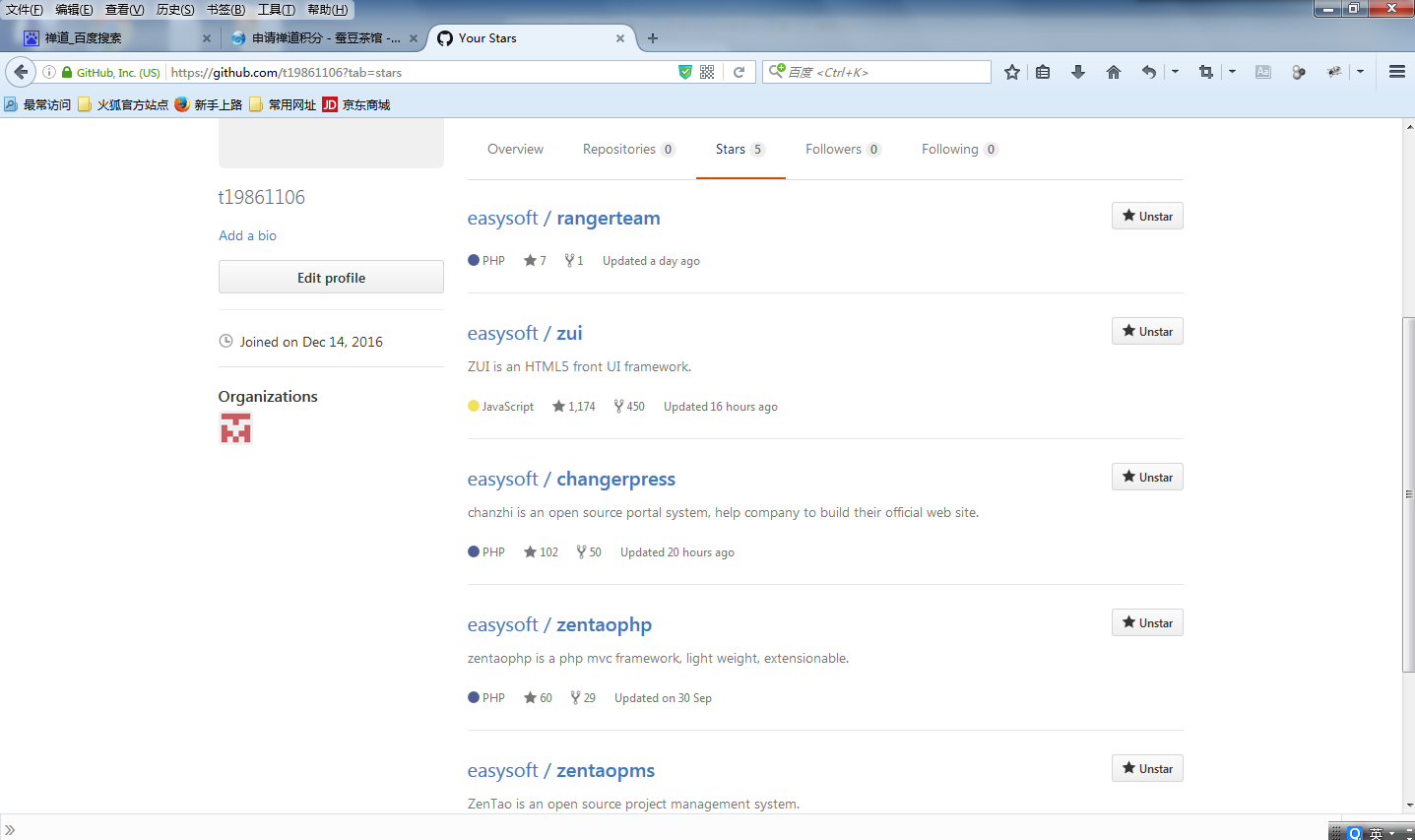The image size is (1415, 840).
Task: Go to the browser home page
Action: 1114,72
